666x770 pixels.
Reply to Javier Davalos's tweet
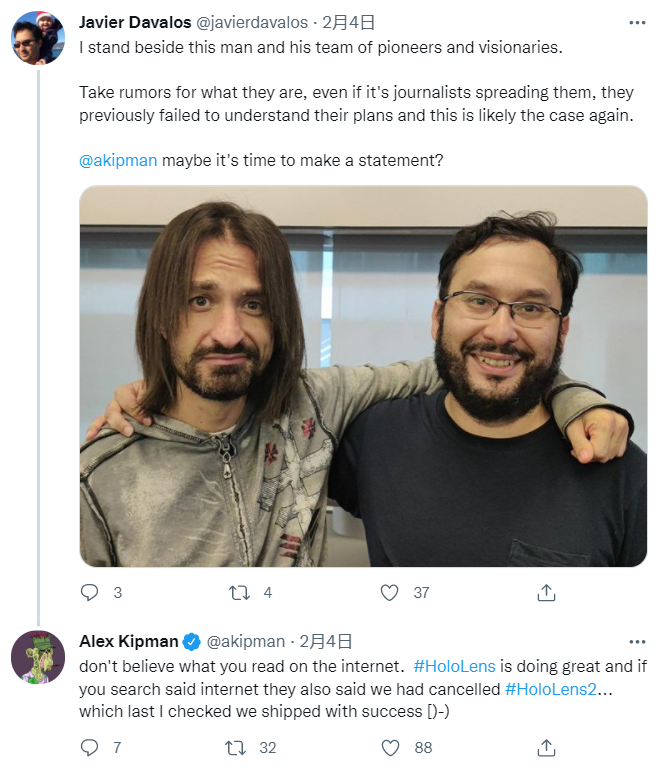click(90, 593)
